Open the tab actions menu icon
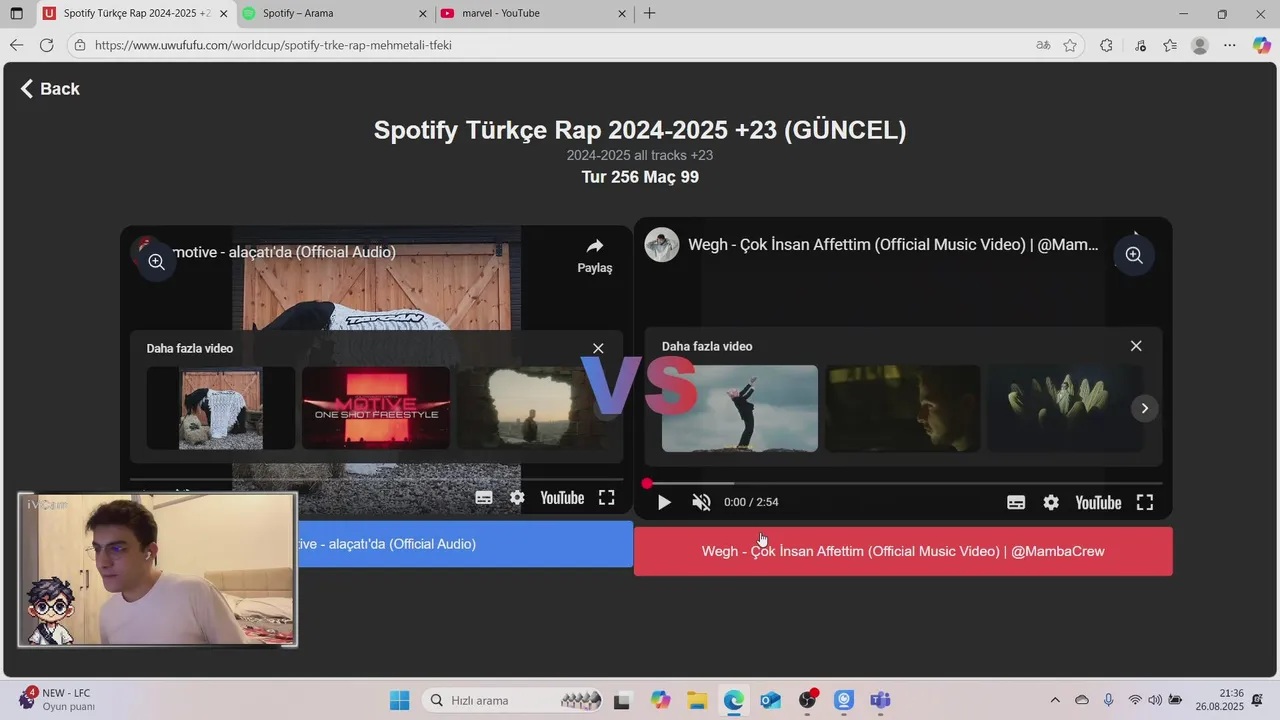The width and height of the screenshot is (1280, 720). [16, 14]
